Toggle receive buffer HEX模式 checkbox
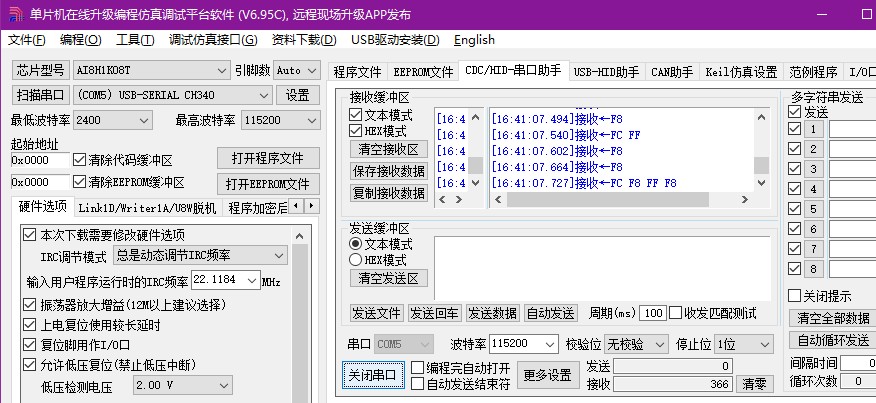 coord(355,131)
